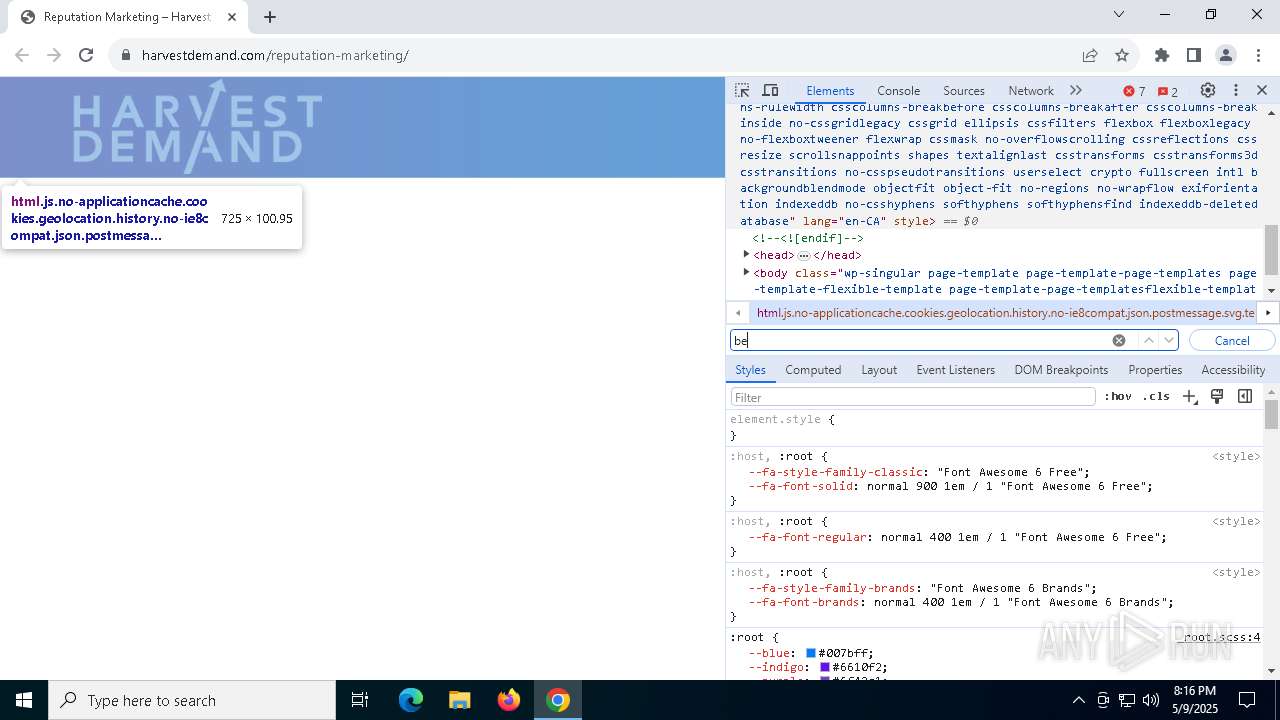The width and height of the screenshot is (1280, 720).
Task: Jump to previous search match
Action: click(x=1149, y=340)
